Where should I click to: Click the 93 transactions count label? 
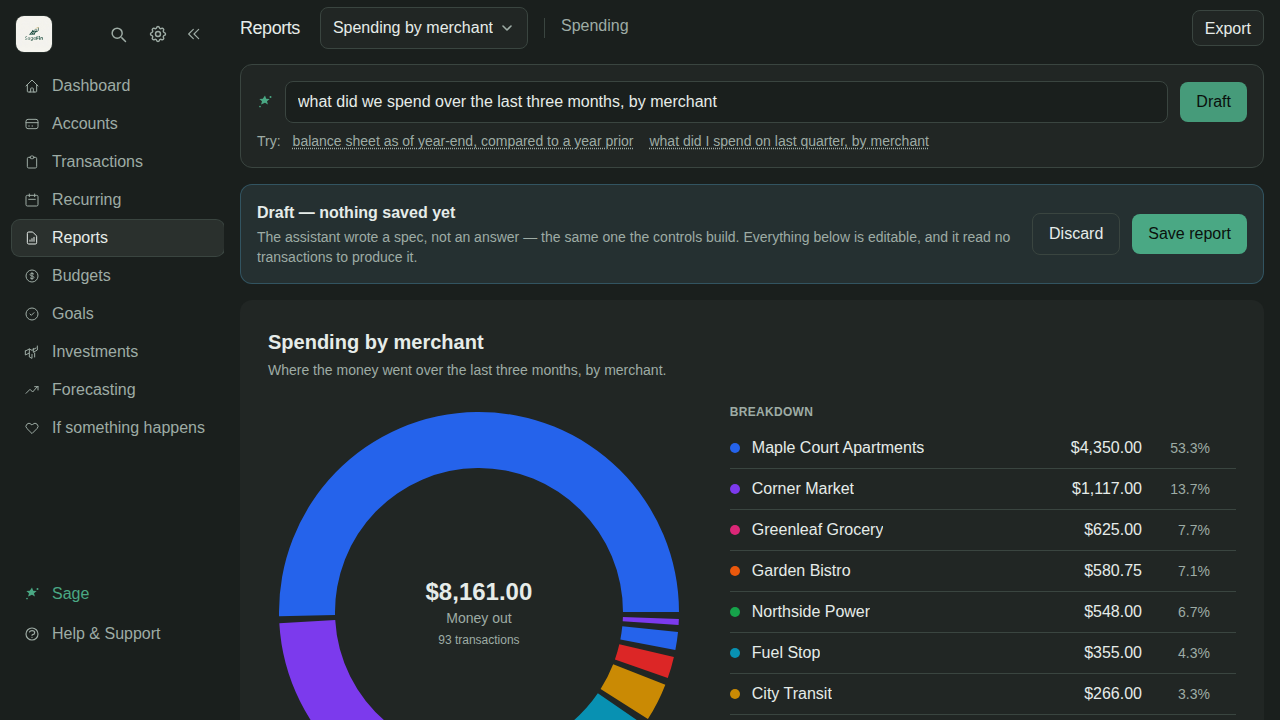click(479, 640)
